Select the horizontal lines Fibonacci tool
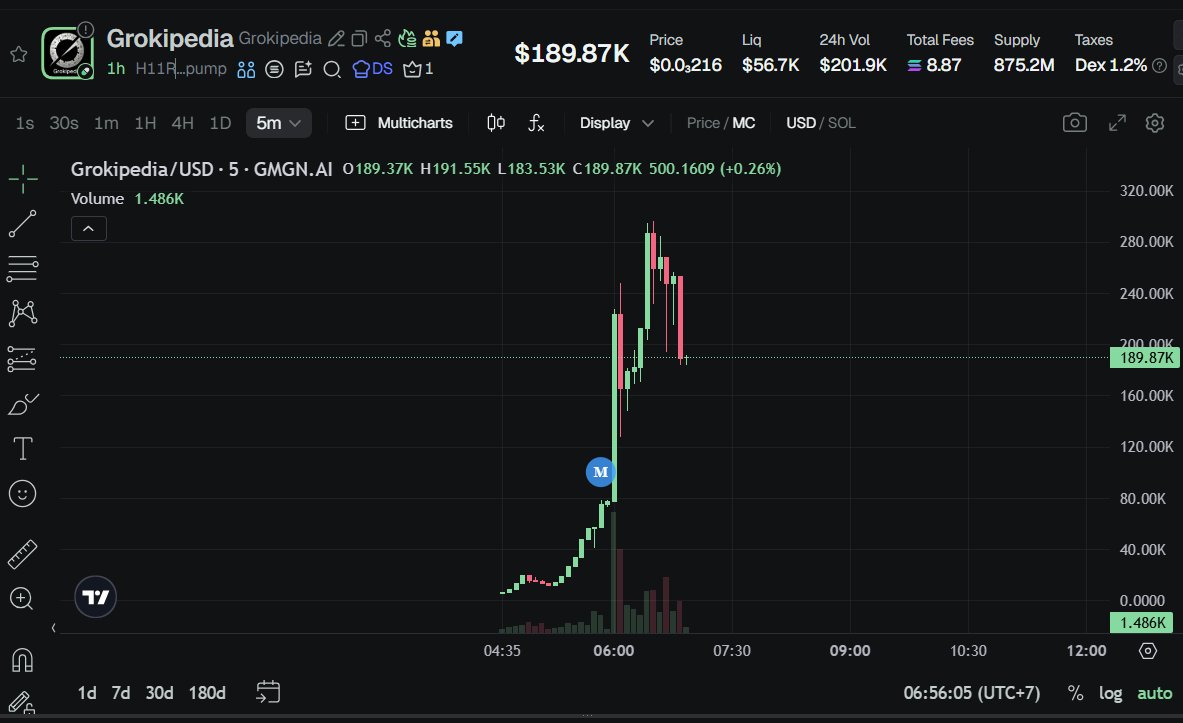This screenshot has width=1183, height=723. tap(23, 269)
